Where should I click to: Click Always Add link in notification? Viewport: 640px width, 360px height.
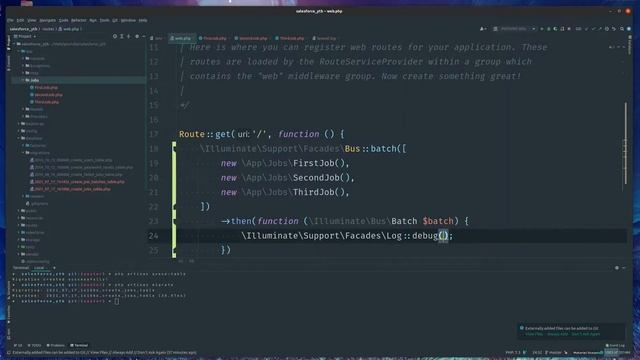(558, 335)
